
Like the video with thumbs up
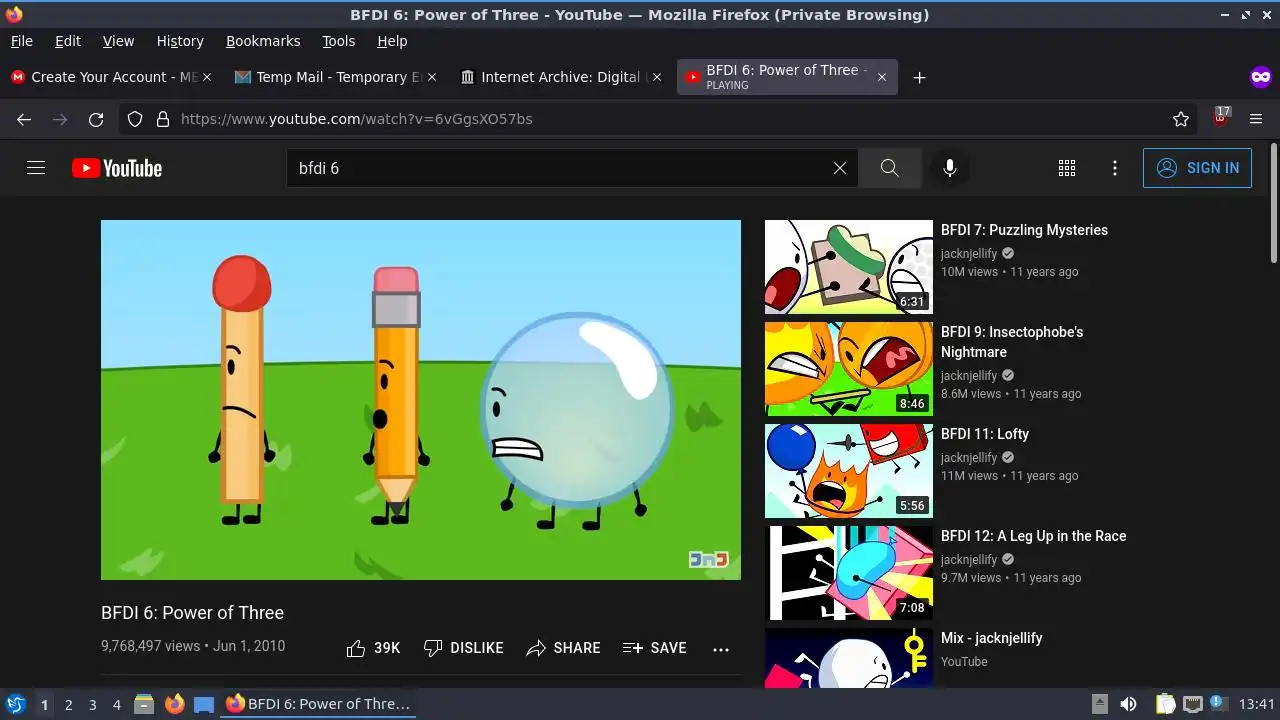coord(373,648)
